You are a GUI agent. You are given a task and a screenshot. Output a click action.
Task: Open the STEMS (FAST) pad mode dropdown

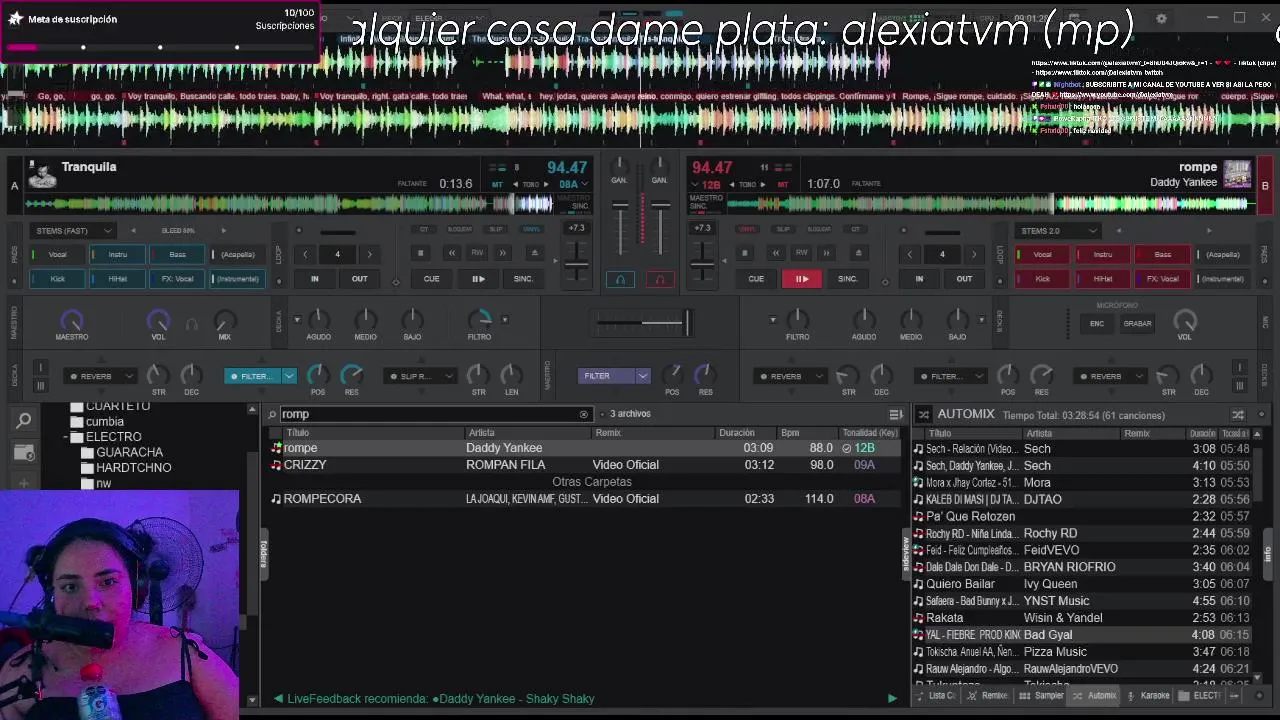72,231
